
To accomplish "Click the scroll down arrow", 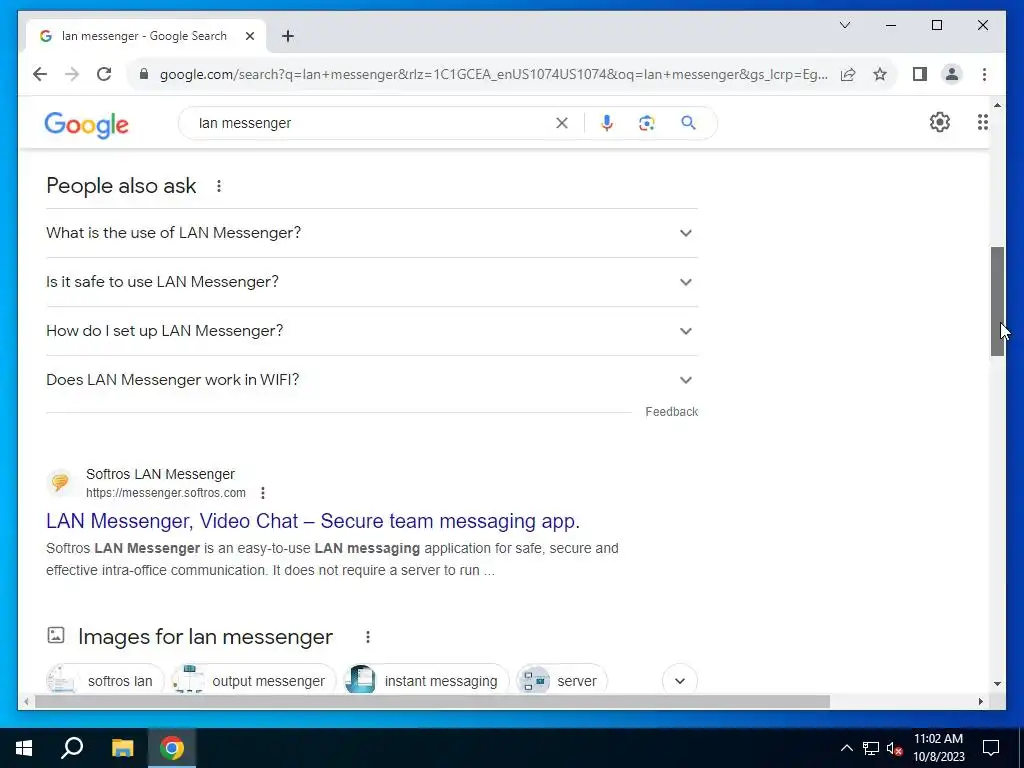I will 997,684.
